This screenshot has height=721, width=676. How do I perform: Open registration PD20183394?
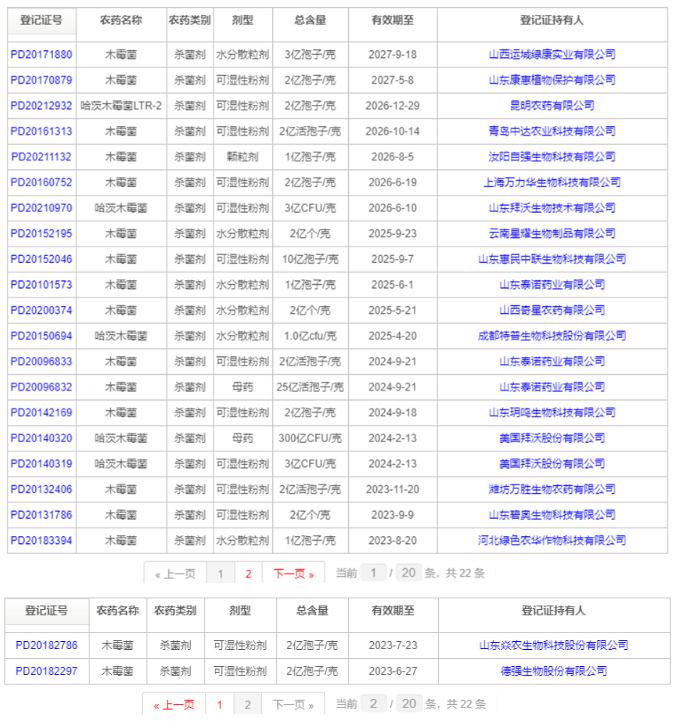point(41,540)
